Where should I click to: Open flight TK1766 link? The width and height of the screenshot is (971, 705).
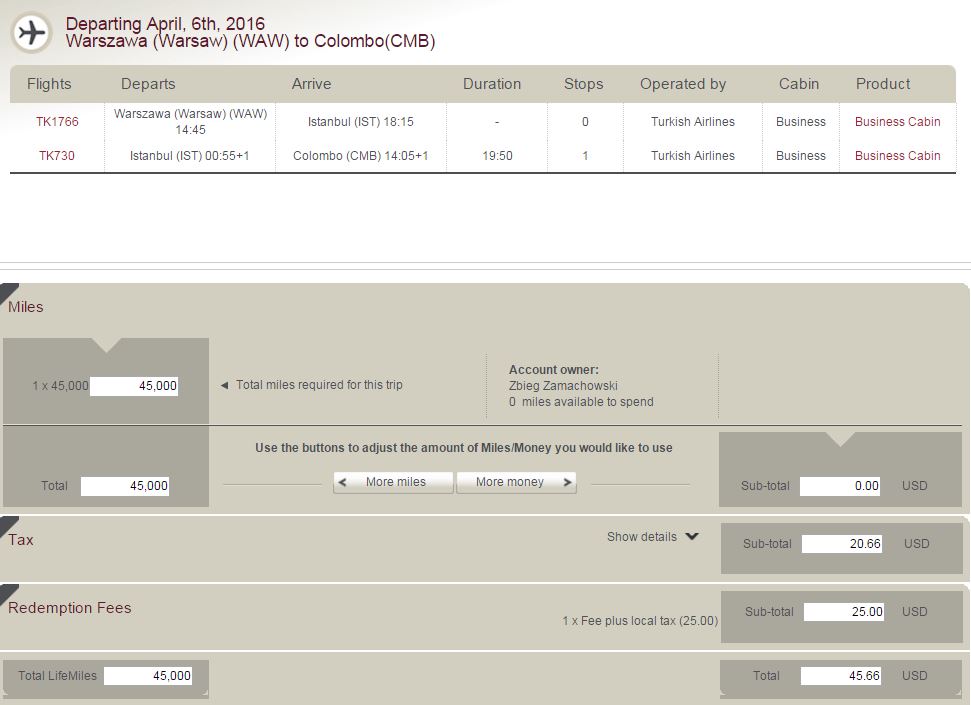[57, 121]
